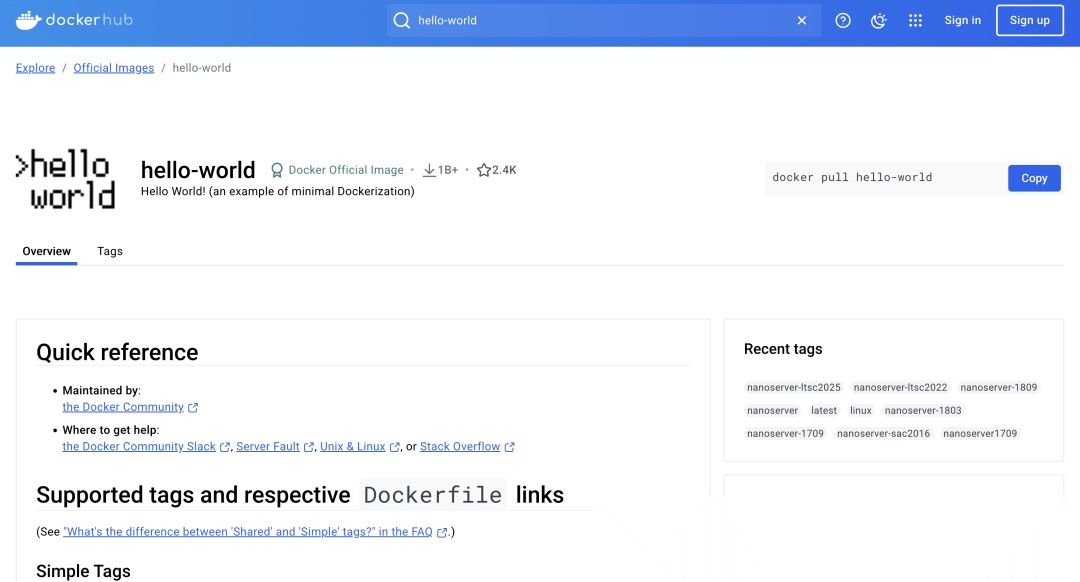The height and width of the screenshot is (582, 1080).
Task: Click external link icon after Community Slack
Action: 225,447
